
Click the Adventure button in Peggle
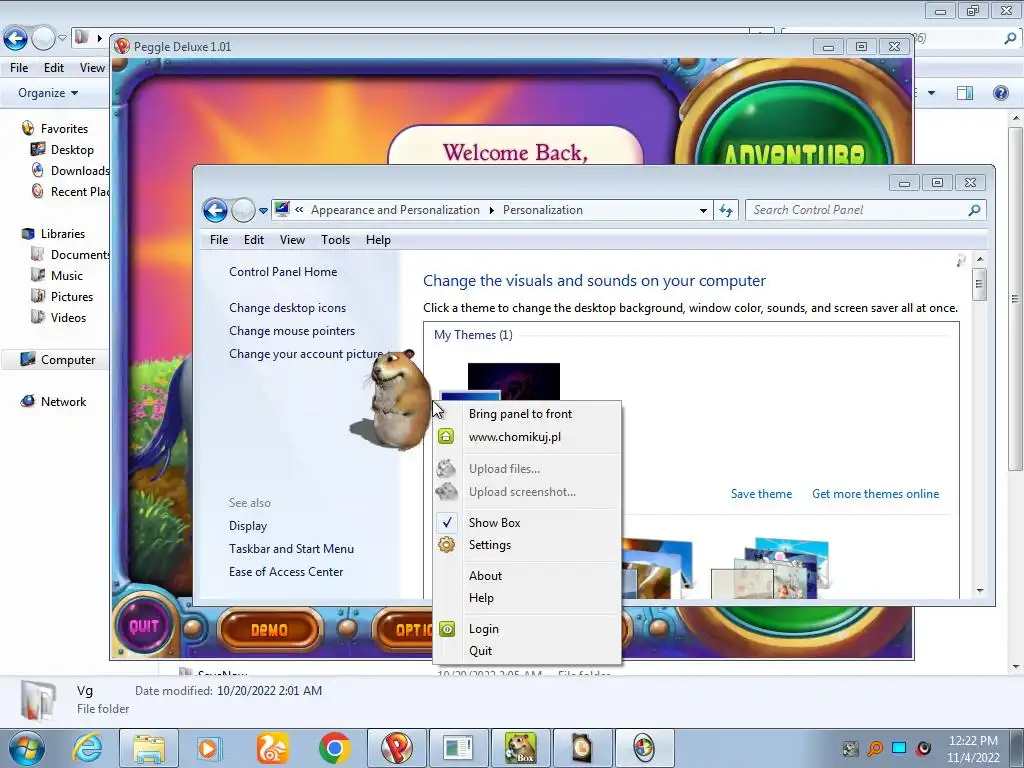click(793, 124)
